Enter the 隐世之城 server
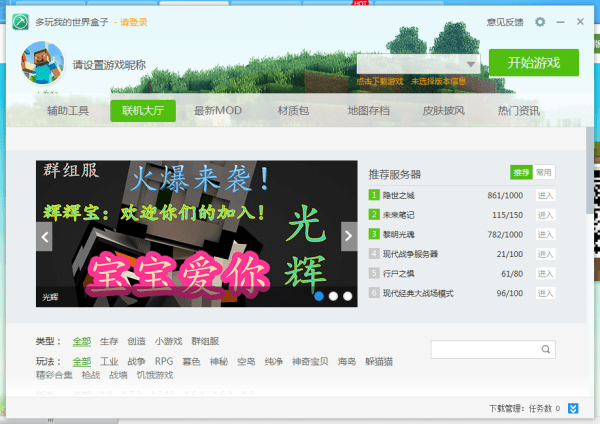The height and width of the screenshot is (424, 600). click(545, 196)
